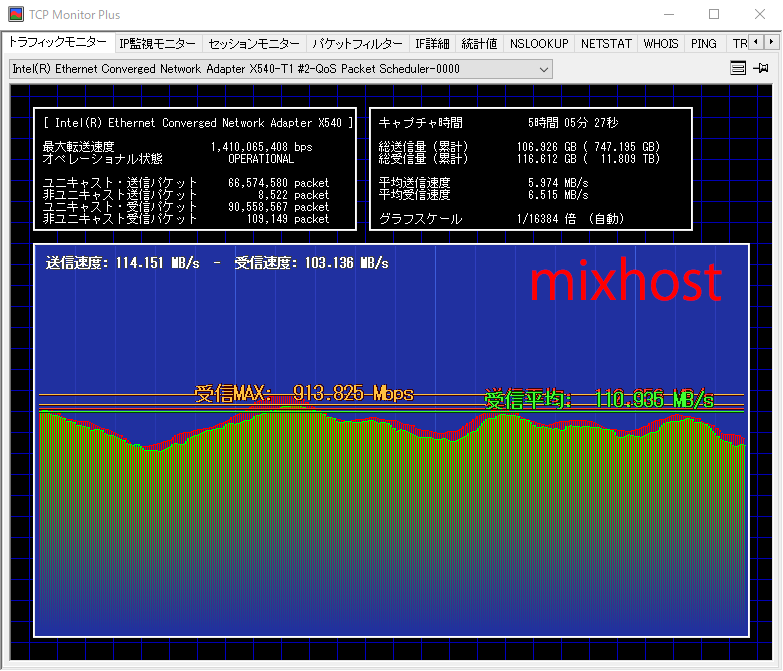Maximize the TCP Monitor Plus window
Screen dimensions: 783x671
click(714, 15)
